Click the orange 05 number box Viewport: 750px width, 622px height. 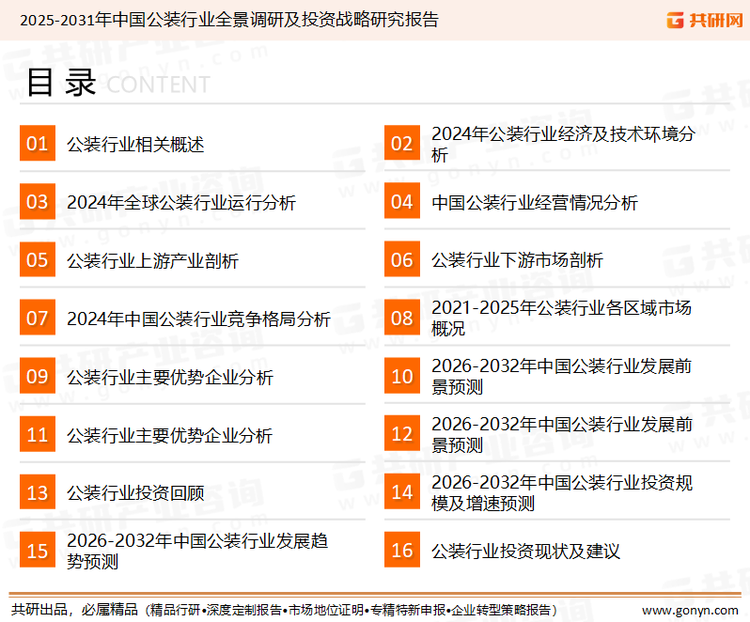pos(37,259)
